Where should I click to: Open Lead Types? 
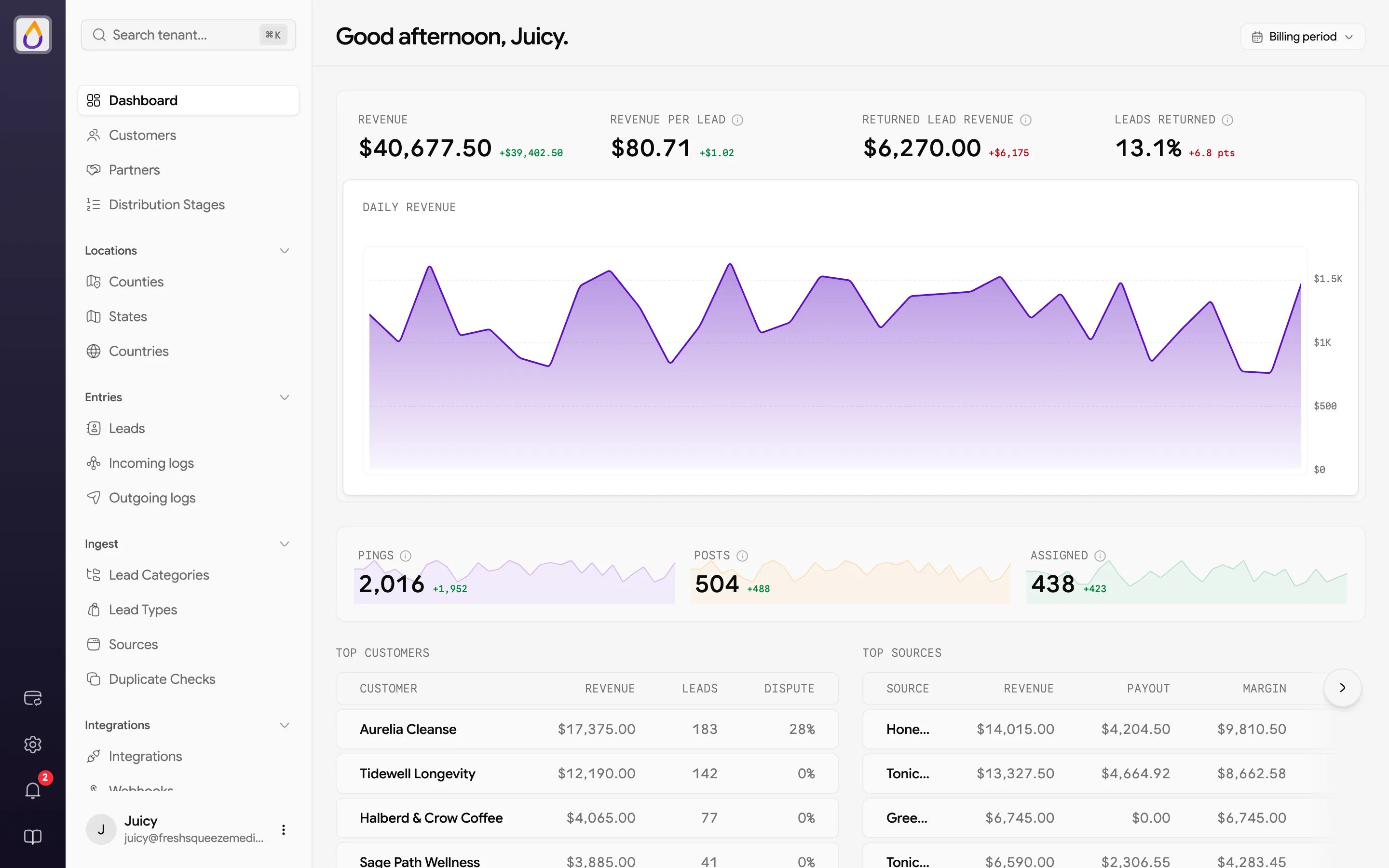click(x=188, y=610)
